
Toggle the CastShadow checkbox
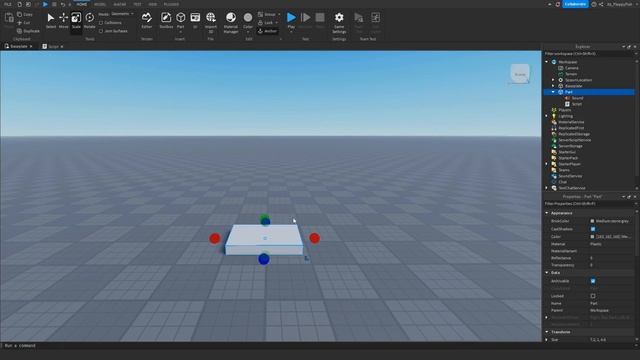593,229
